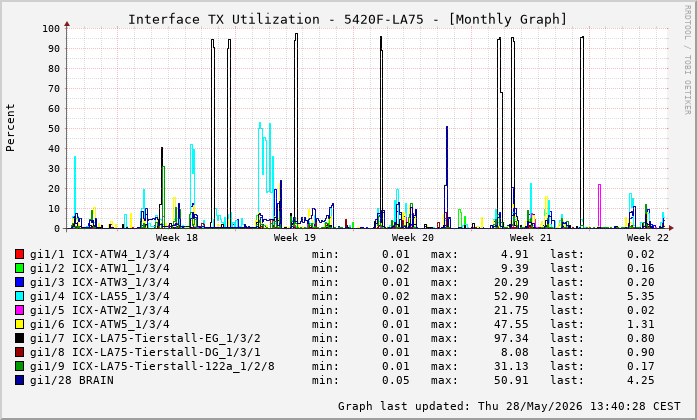Click max value 4.91 for gi1/1
The height and width of the screenshot is (420, 697).
514,255
